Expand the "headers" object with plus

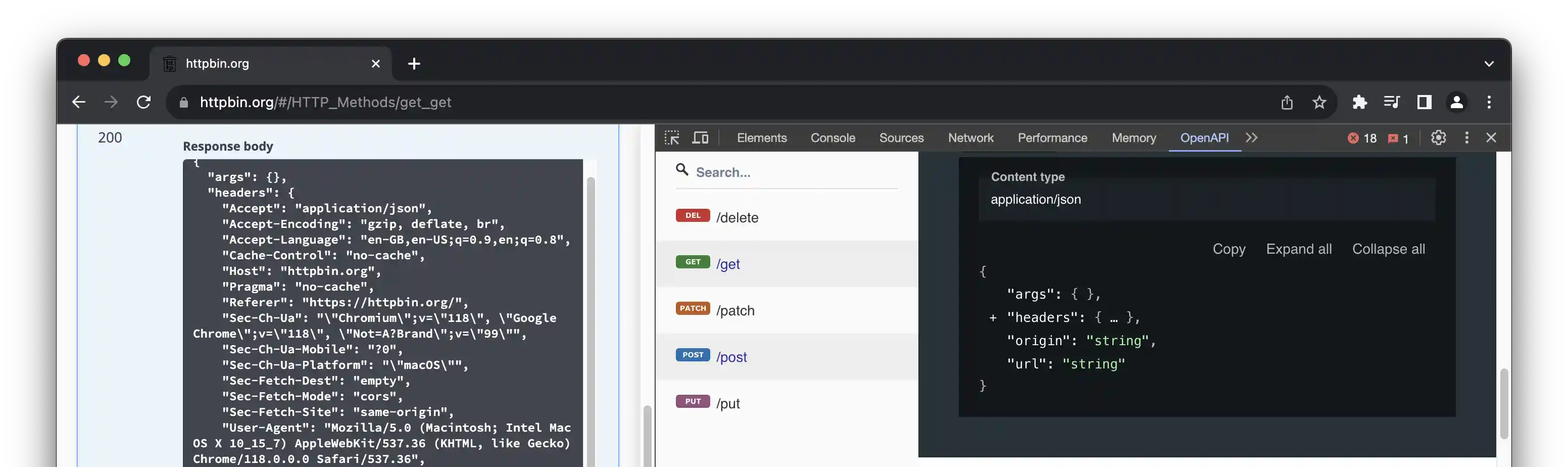(x=993, y=318)
